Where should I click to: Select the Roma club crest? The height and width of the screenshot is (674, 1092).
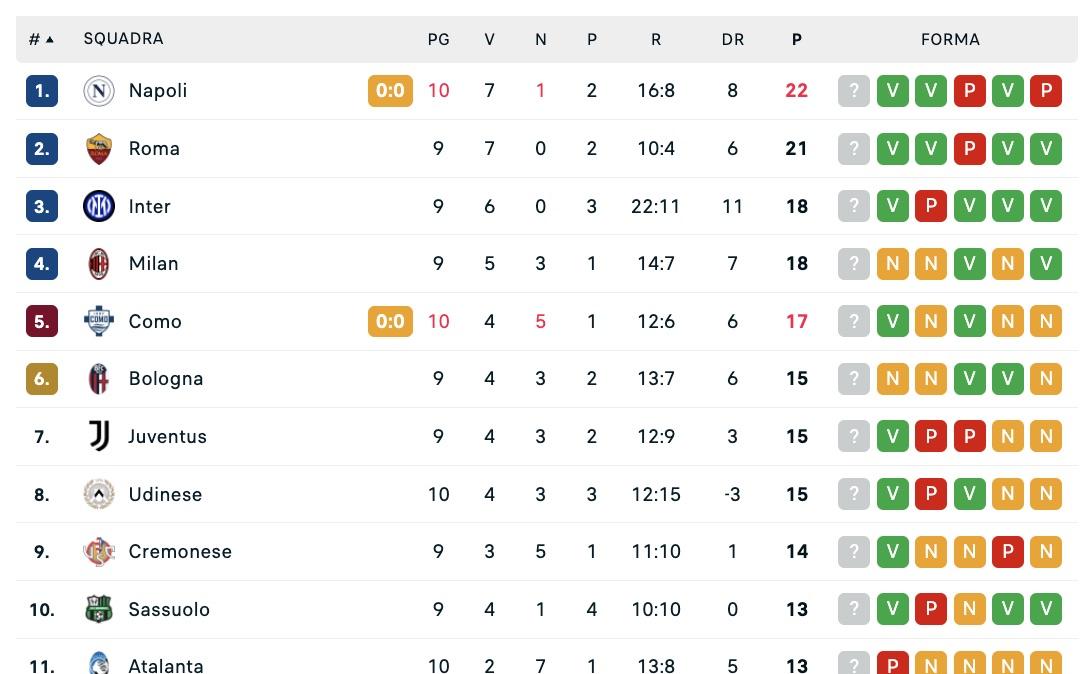[99, 148]
